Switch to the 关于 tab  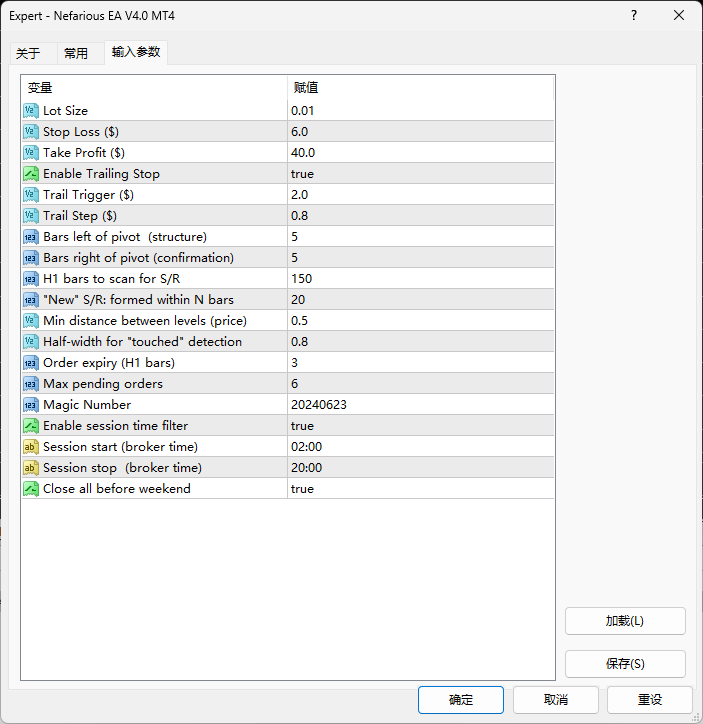(28, 53)
